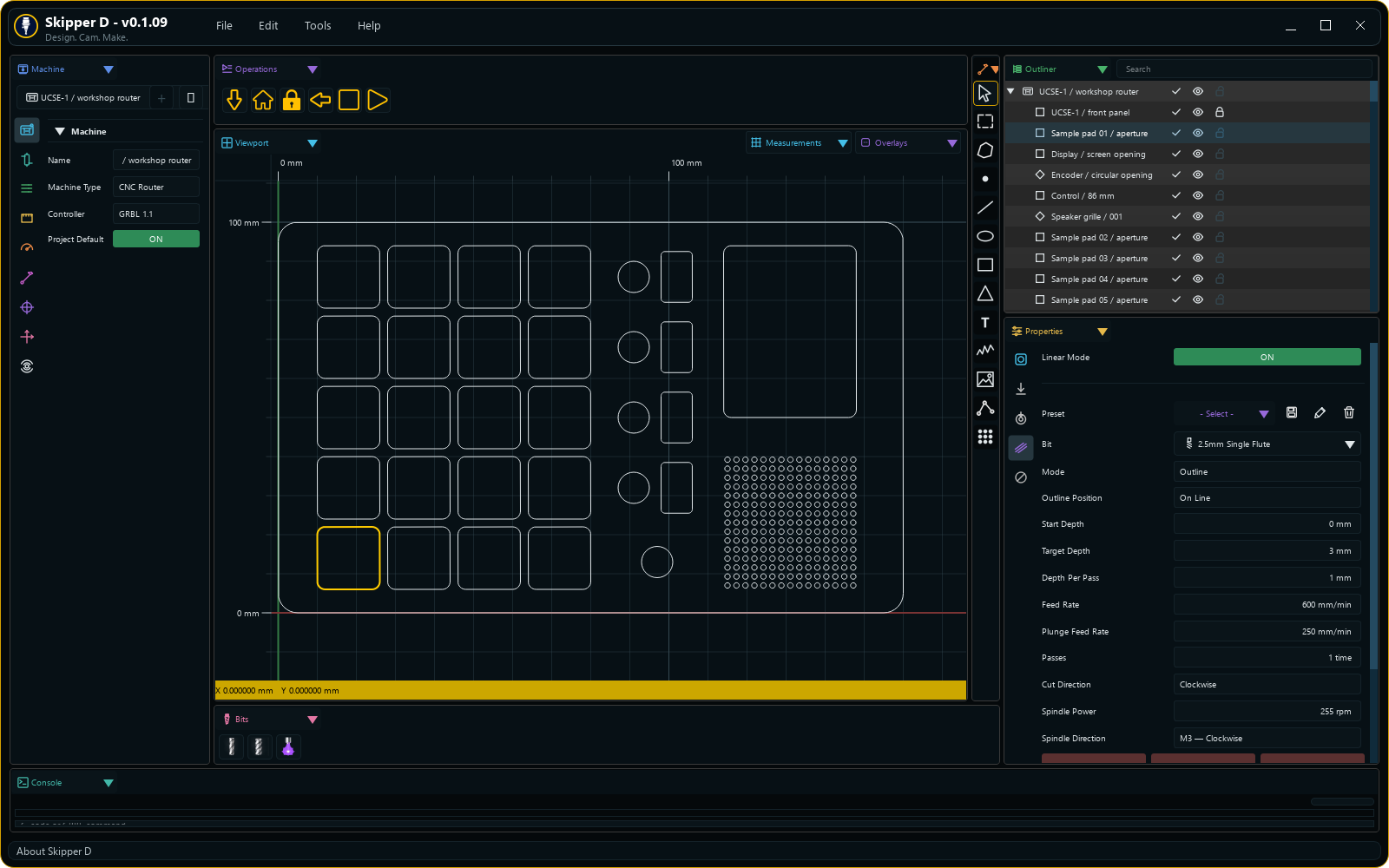Select the dot grid pattern tool
The image size is (1389, 868).
pyautogui.click(x=984, y=437)
